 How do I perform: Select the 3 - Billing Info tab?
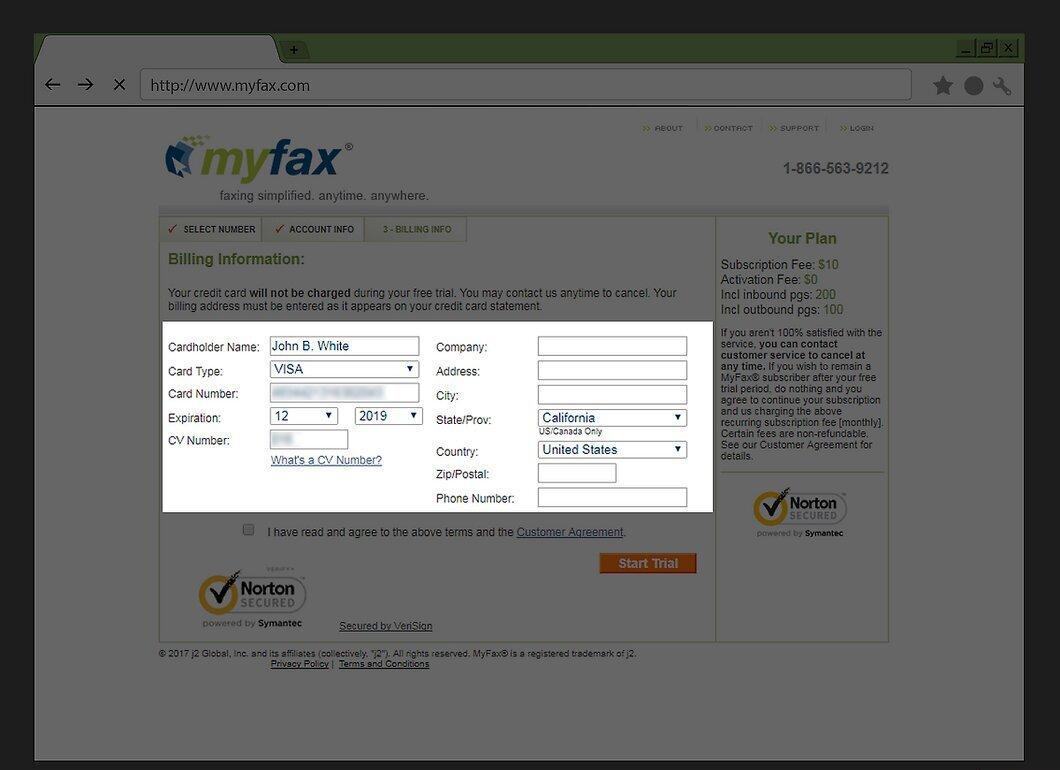tap(416, 229)
